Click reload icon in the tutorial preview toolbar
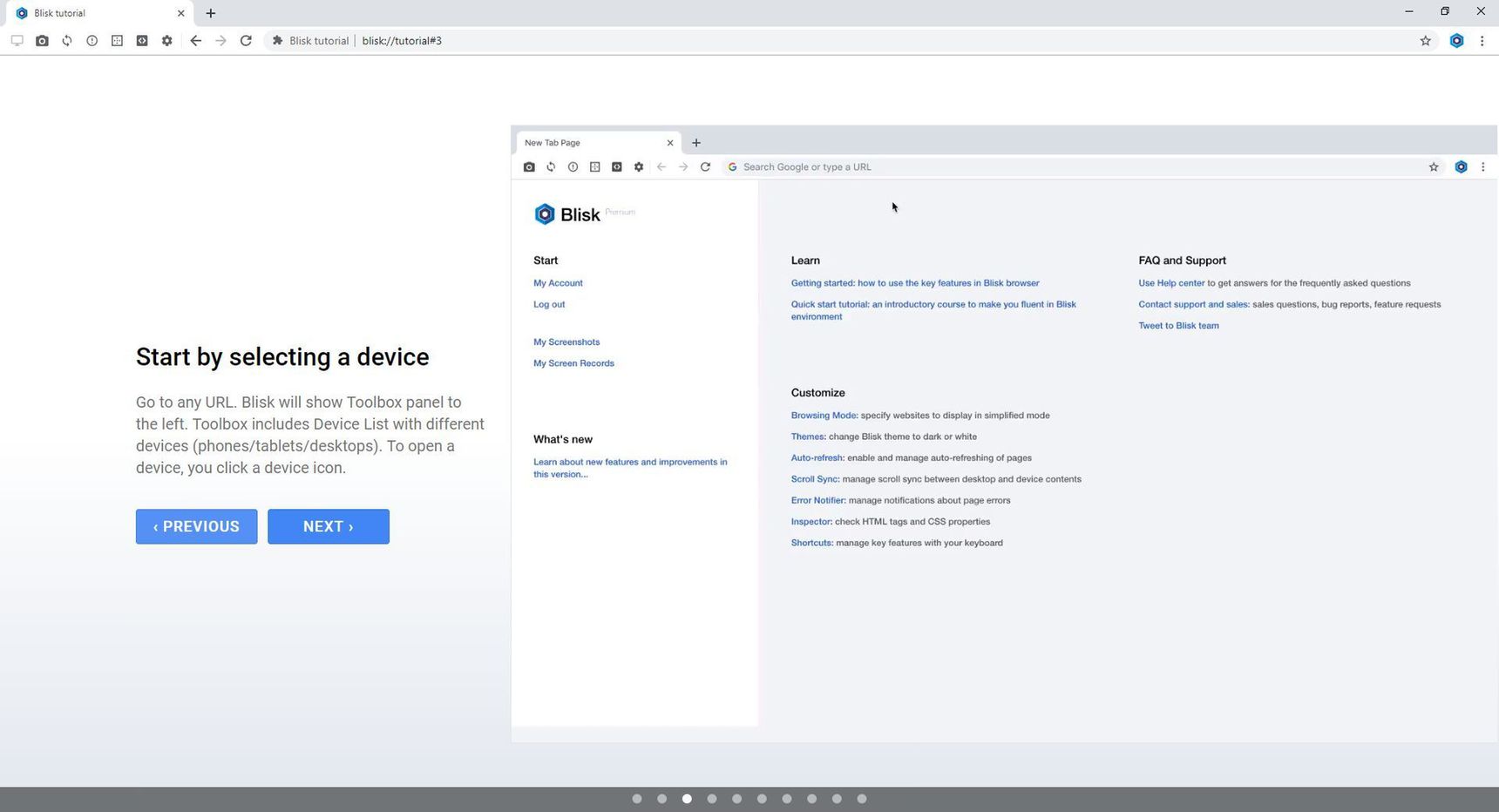This screenshot has height=812, width=1499. (705, 167)
